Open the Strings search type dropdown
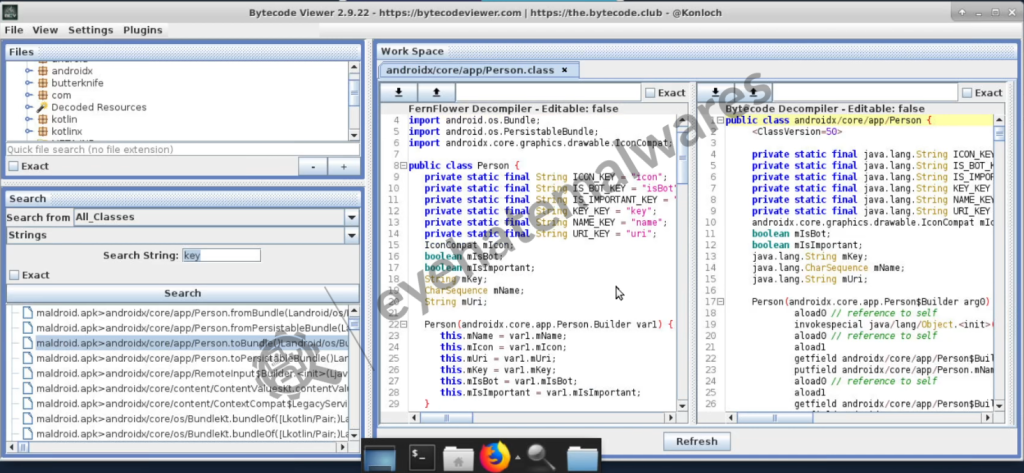Viewport: 1024px width, 473px height. [352, 235]
